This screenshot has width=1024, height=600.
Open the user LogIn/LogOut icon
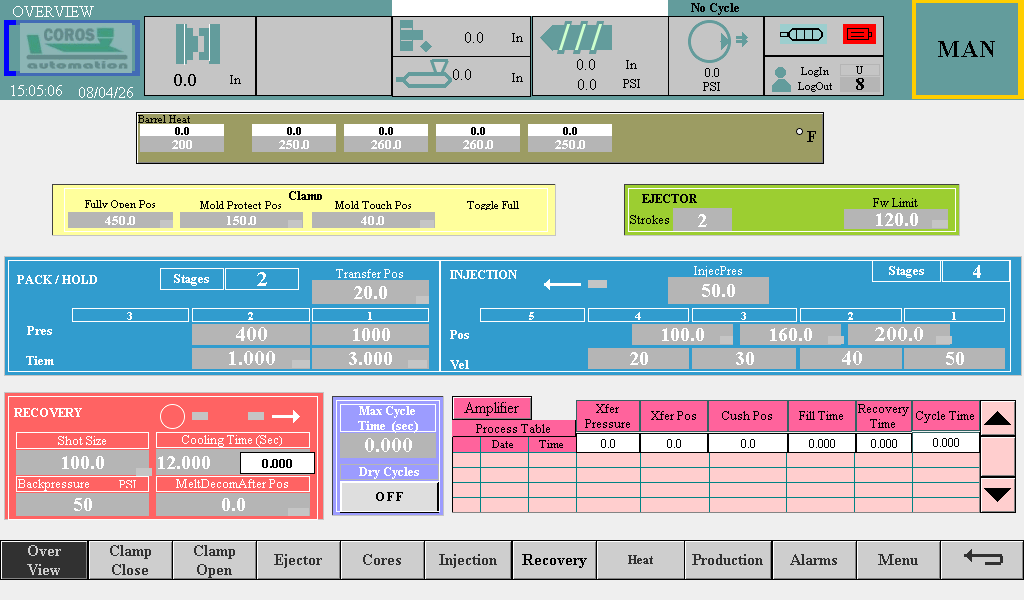(x=782, y=79)
